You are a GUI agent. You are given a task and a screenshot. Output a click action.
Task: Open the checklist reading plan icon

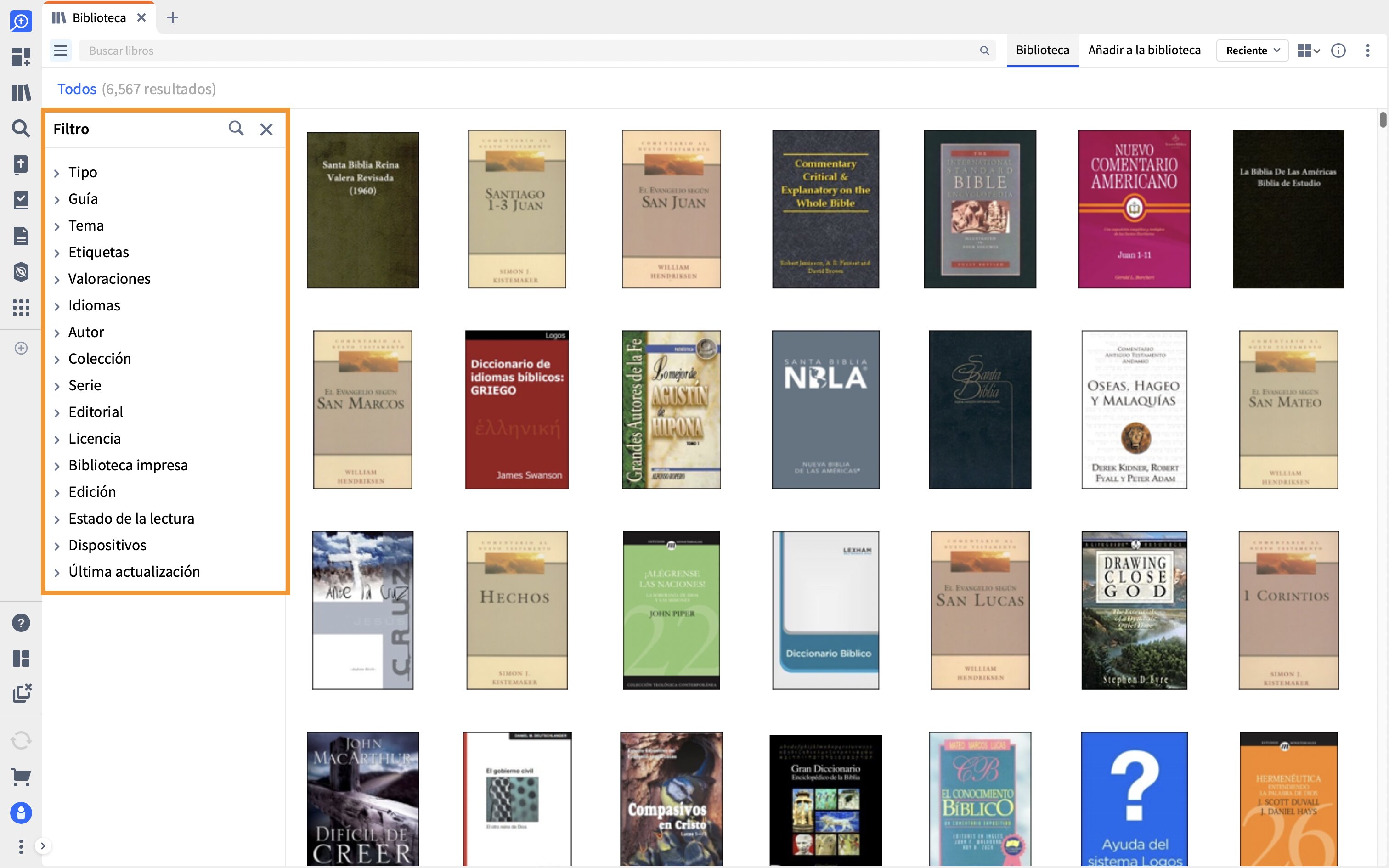click(21, 200)
